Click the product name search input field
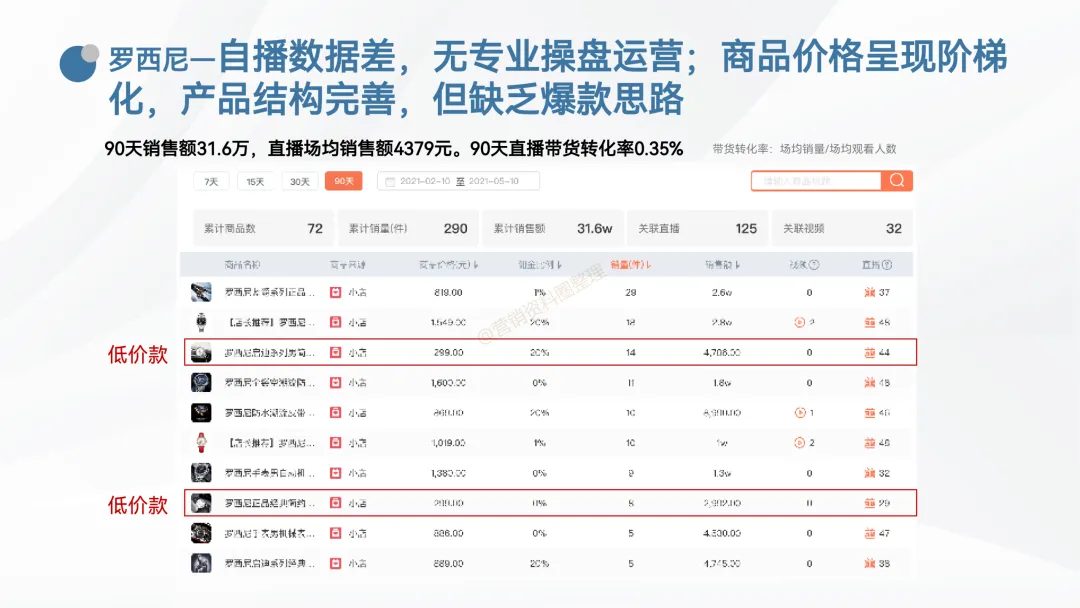 click(x=816, y=181)
